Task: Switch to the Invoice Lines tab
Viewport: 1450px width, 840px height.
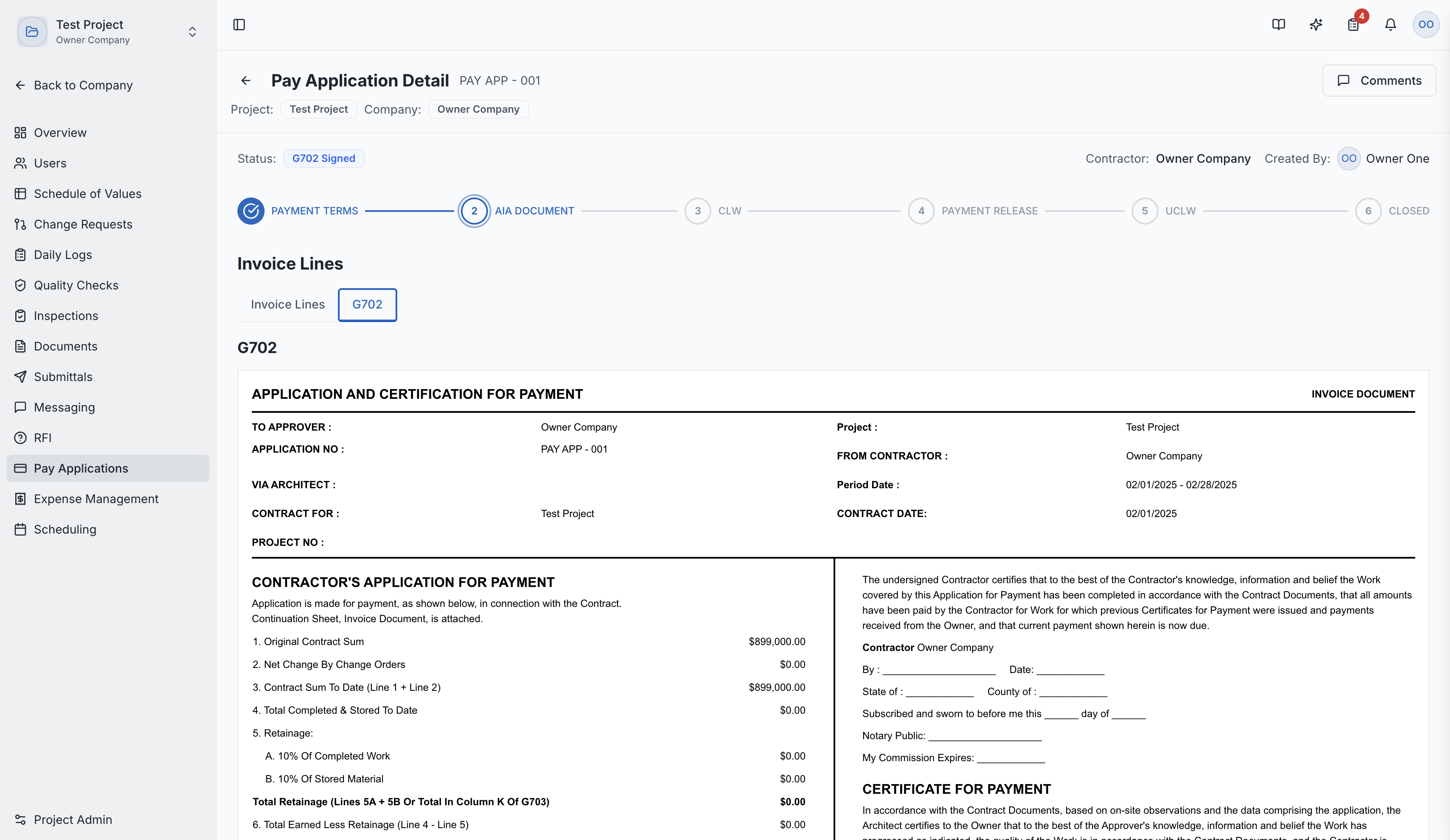Action: click(288, 304)
